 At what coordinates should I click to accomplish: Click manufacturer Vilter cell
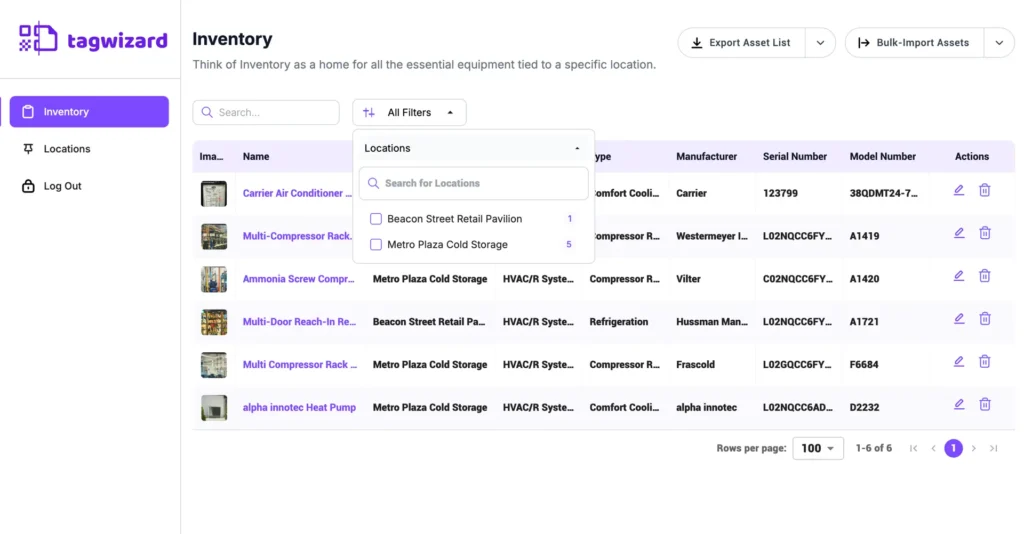click(688, 279)
